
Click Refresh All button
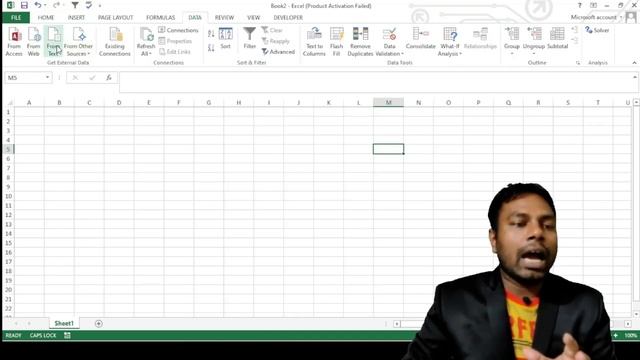(x=146, y=42)
